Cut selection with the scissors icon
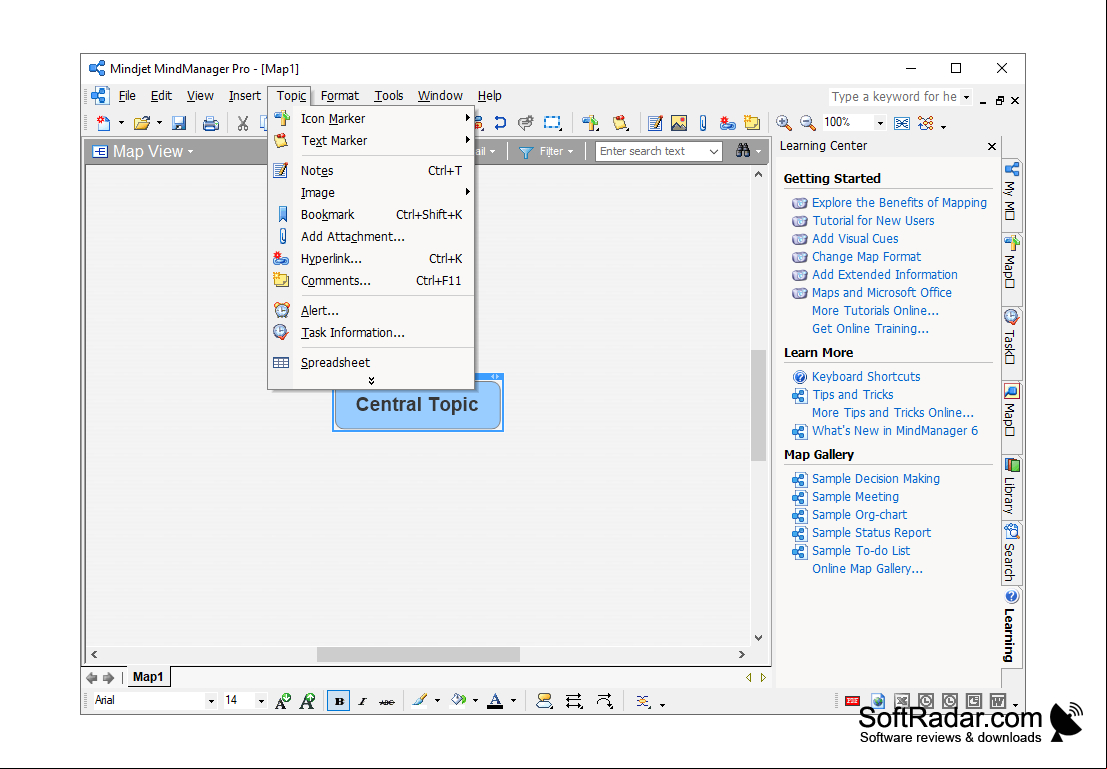1107x769 pixels. tap(243, 124)
